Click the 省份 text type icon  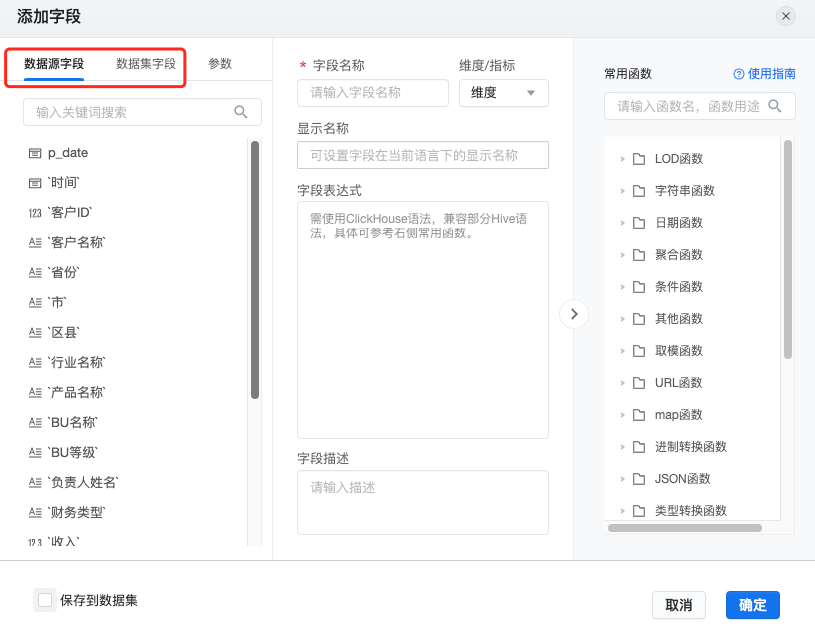pyautogui.click(x=35, y=272)
